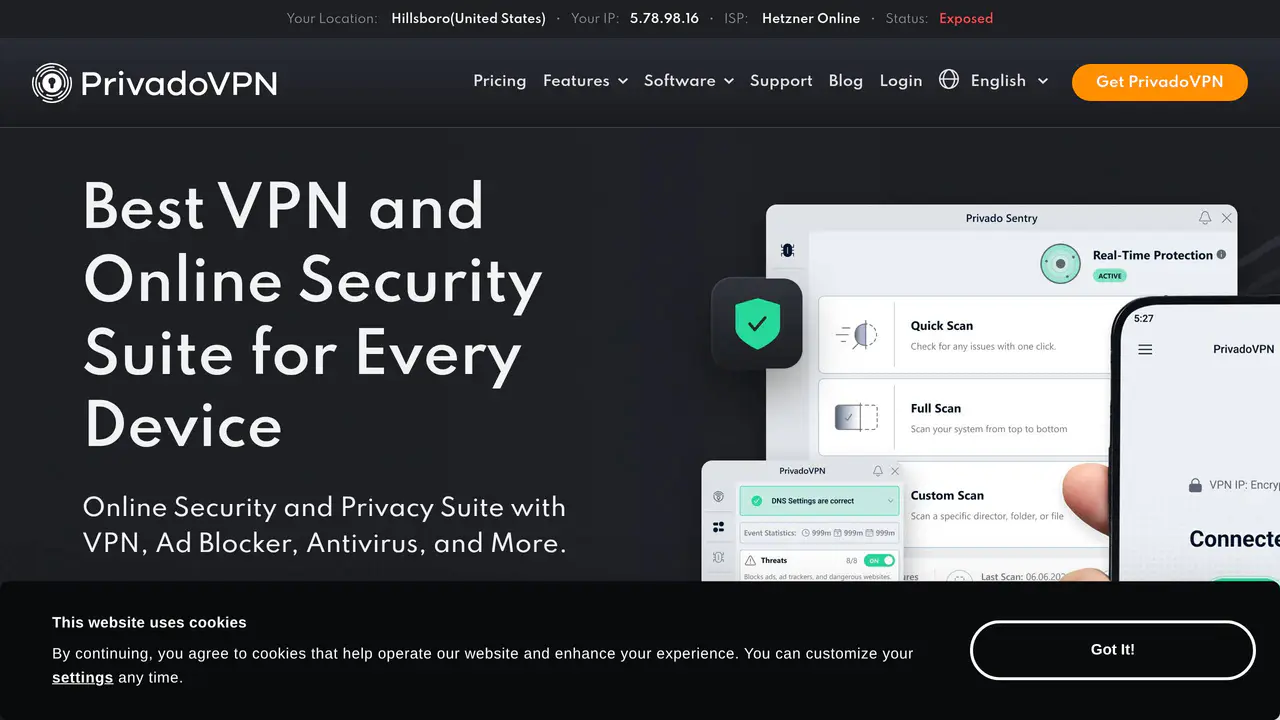
Task: Click the bug icon in Privado Sentry sidebar
Action: (787, 250)
